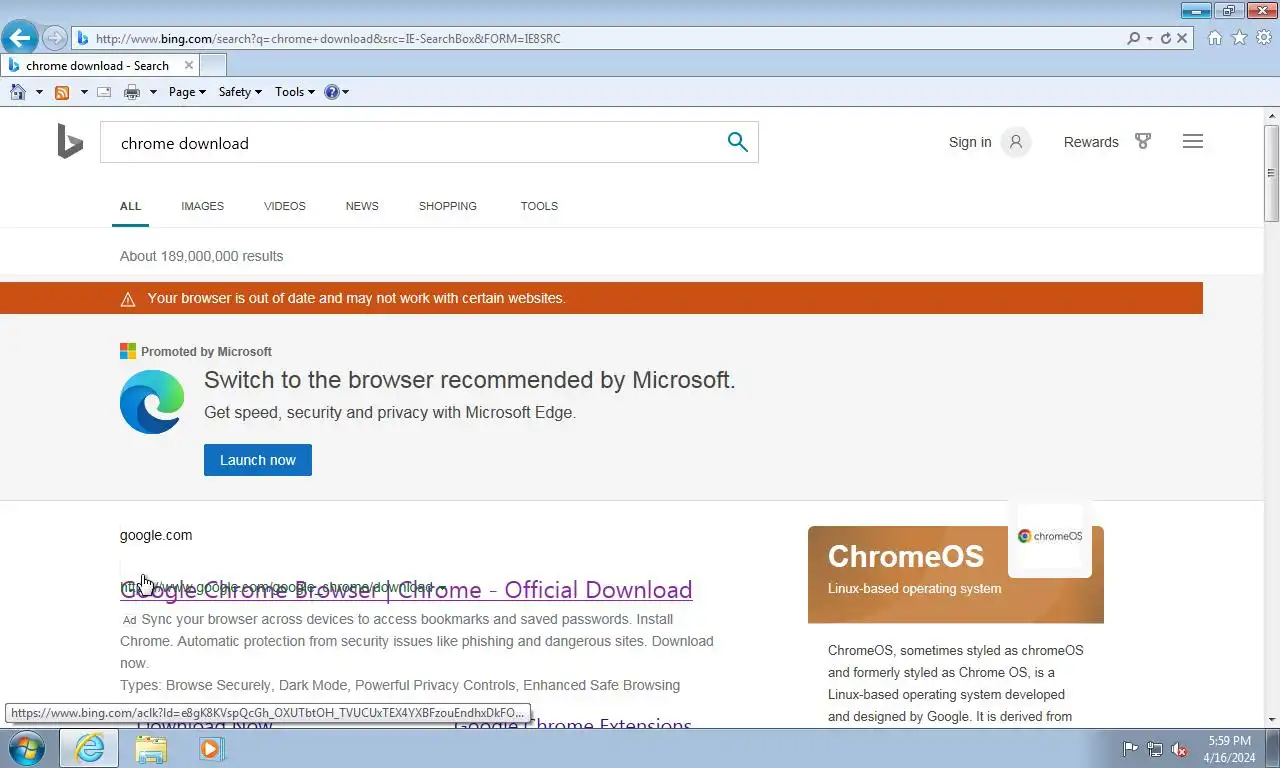Click the Print icon in command bar
This screenshot has width=1280, height=768.
pos(132,92)
